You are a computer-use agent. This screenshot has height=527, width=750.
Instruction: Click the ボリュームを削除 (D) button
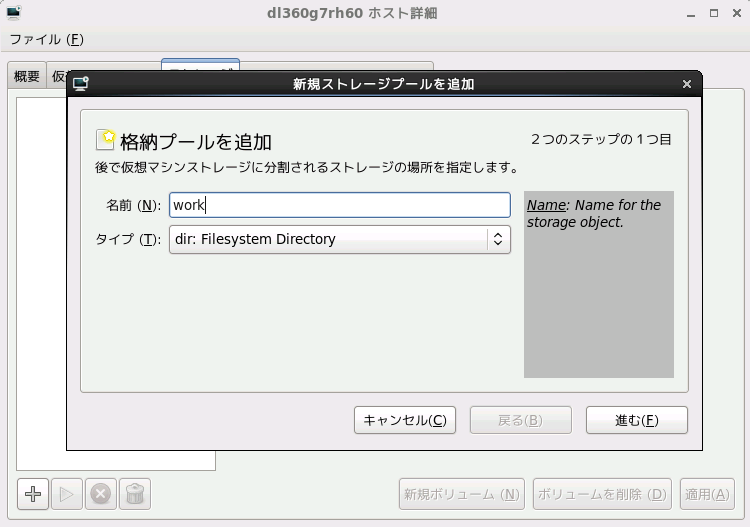coord(602,494)
